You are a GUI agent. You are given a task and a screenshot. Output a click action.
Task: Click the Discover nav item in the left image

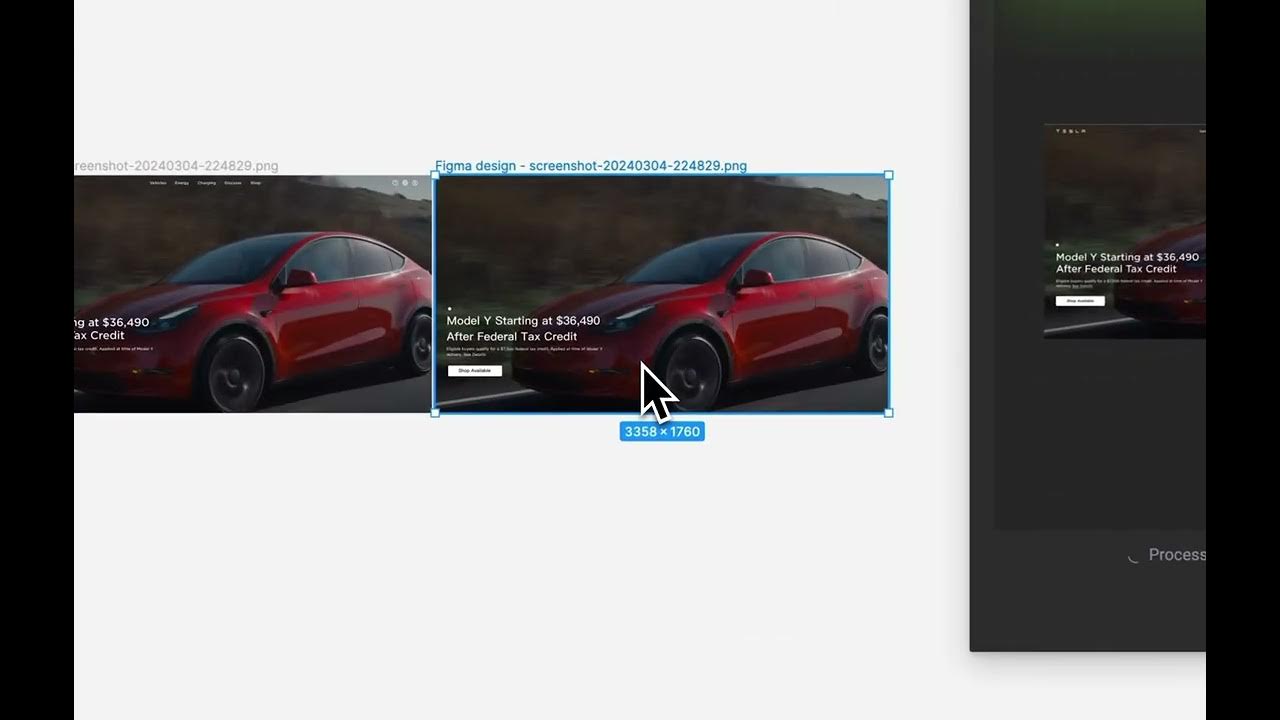coord(232,183)
